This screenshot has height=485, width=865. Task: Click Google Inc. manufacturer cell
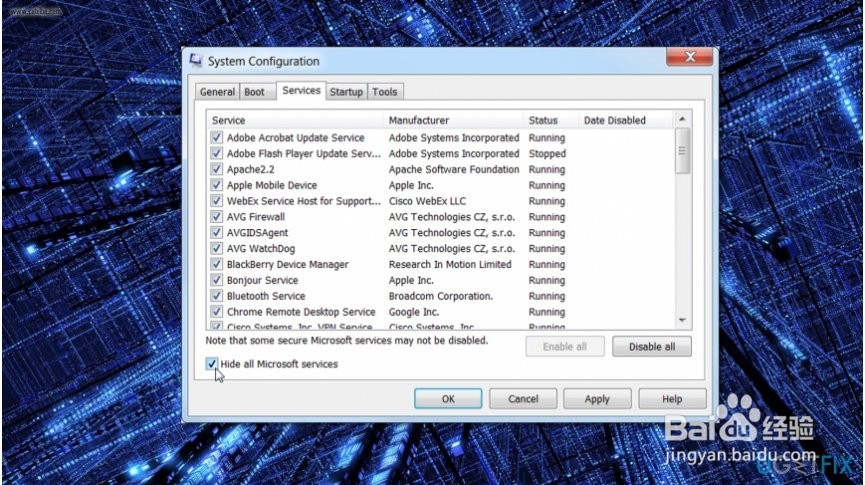(x=414, y=312)
